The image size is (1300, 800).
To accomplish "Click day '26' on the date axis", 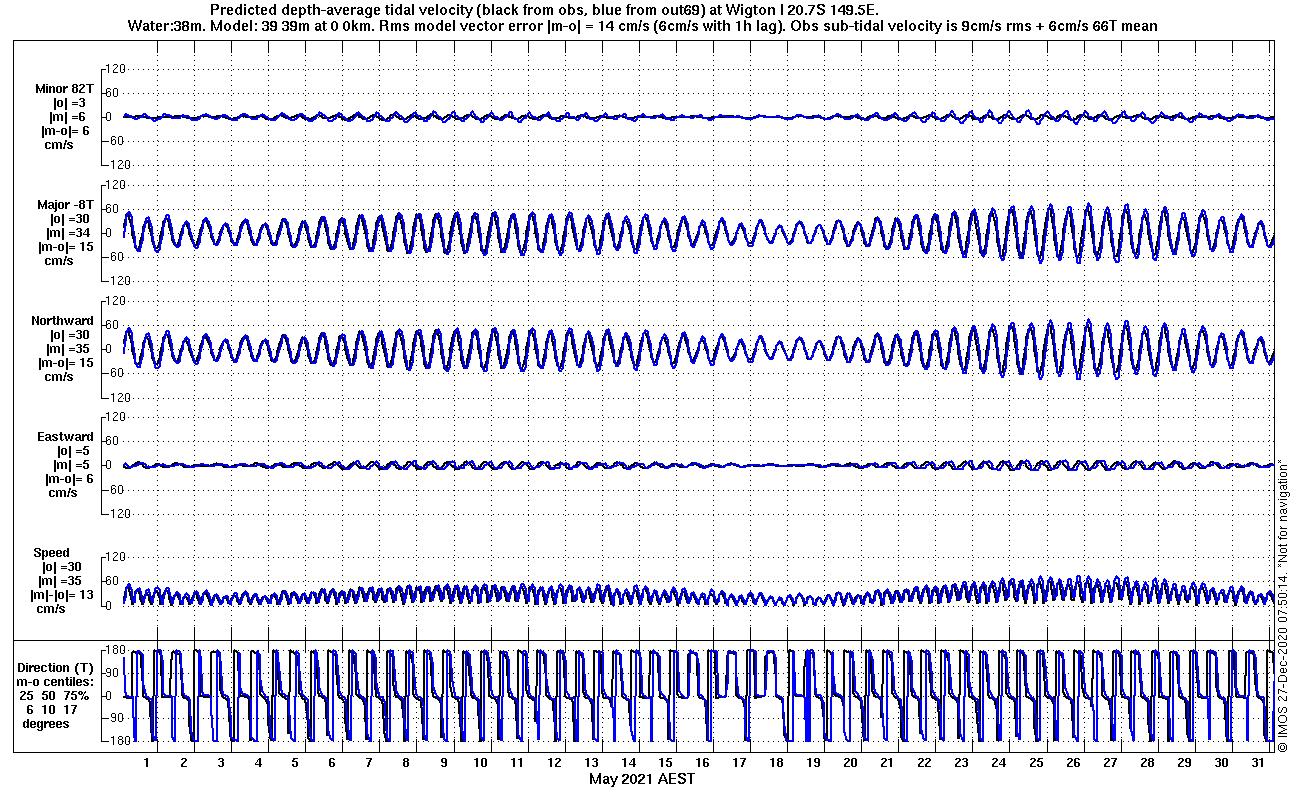I will point(1073,763).
